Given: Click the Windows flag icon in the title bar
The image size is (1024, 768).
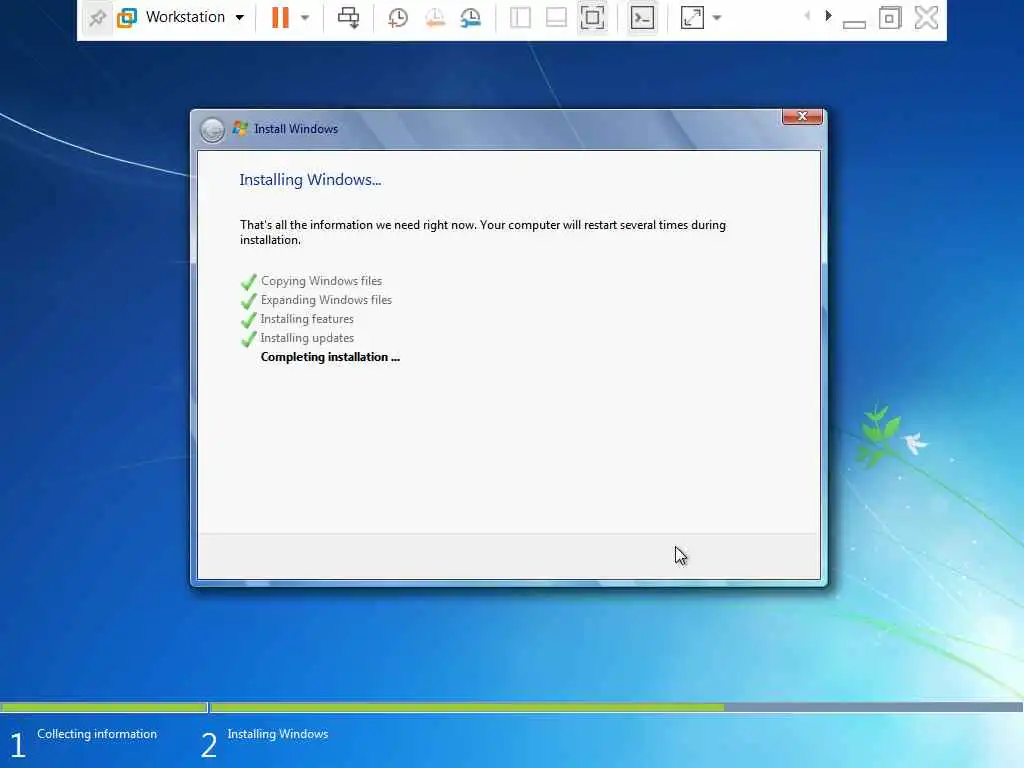Looking at the screenshot, I should point(240,129).
